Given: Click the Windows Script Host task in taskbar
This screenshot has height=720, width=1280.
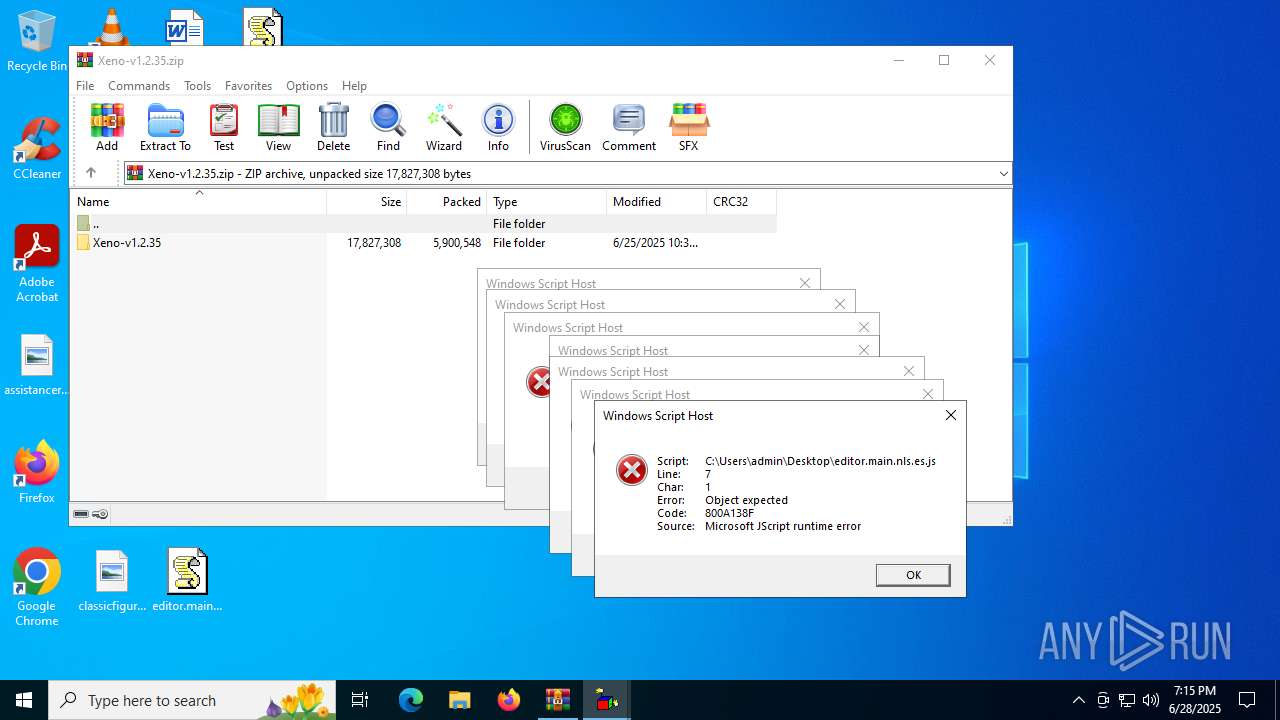Looking at the screenshot, I should tap(606, 700).
